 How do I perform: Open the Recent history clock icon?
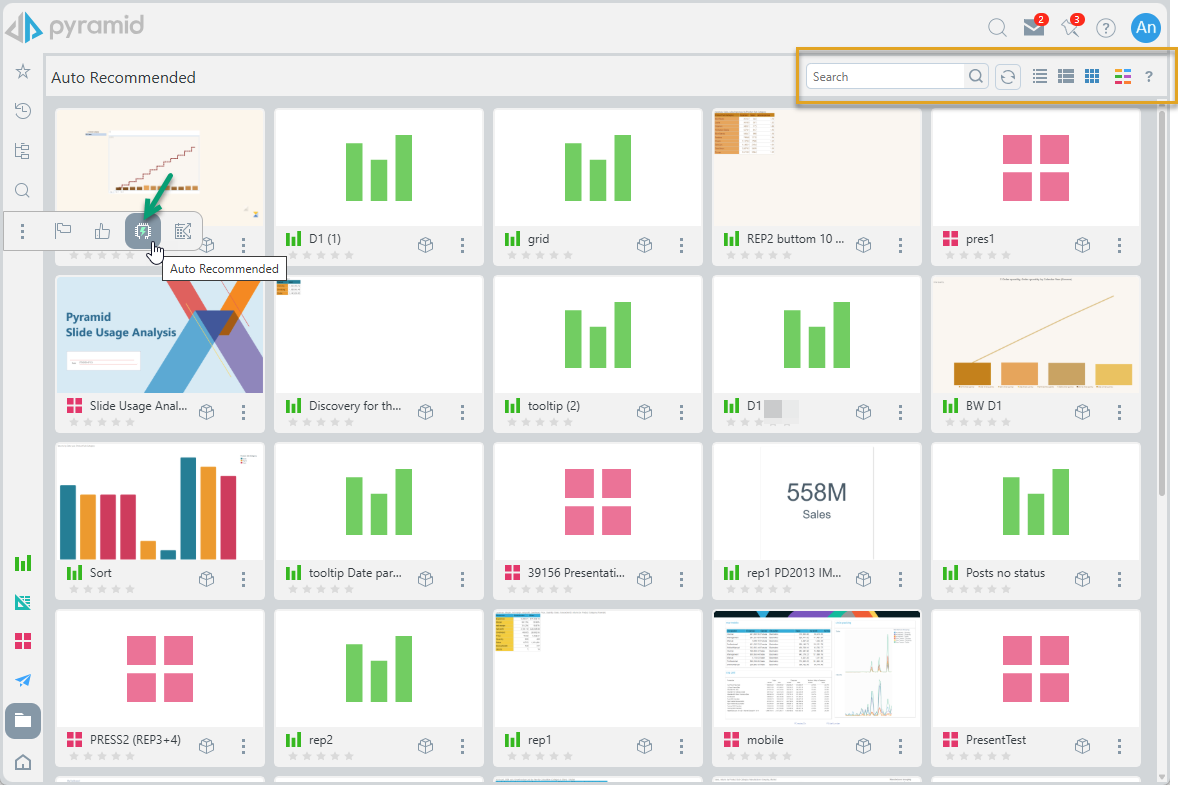point(22,111)
